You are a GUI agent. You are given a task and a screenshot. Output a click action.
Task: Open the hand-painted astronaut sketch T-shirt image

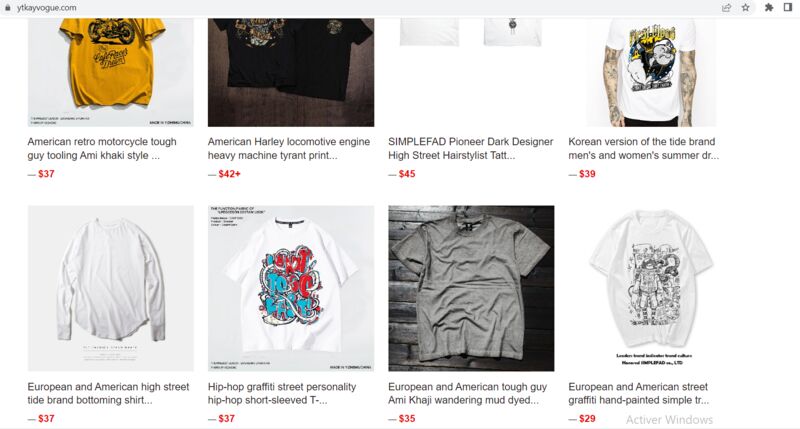point(651,288)
